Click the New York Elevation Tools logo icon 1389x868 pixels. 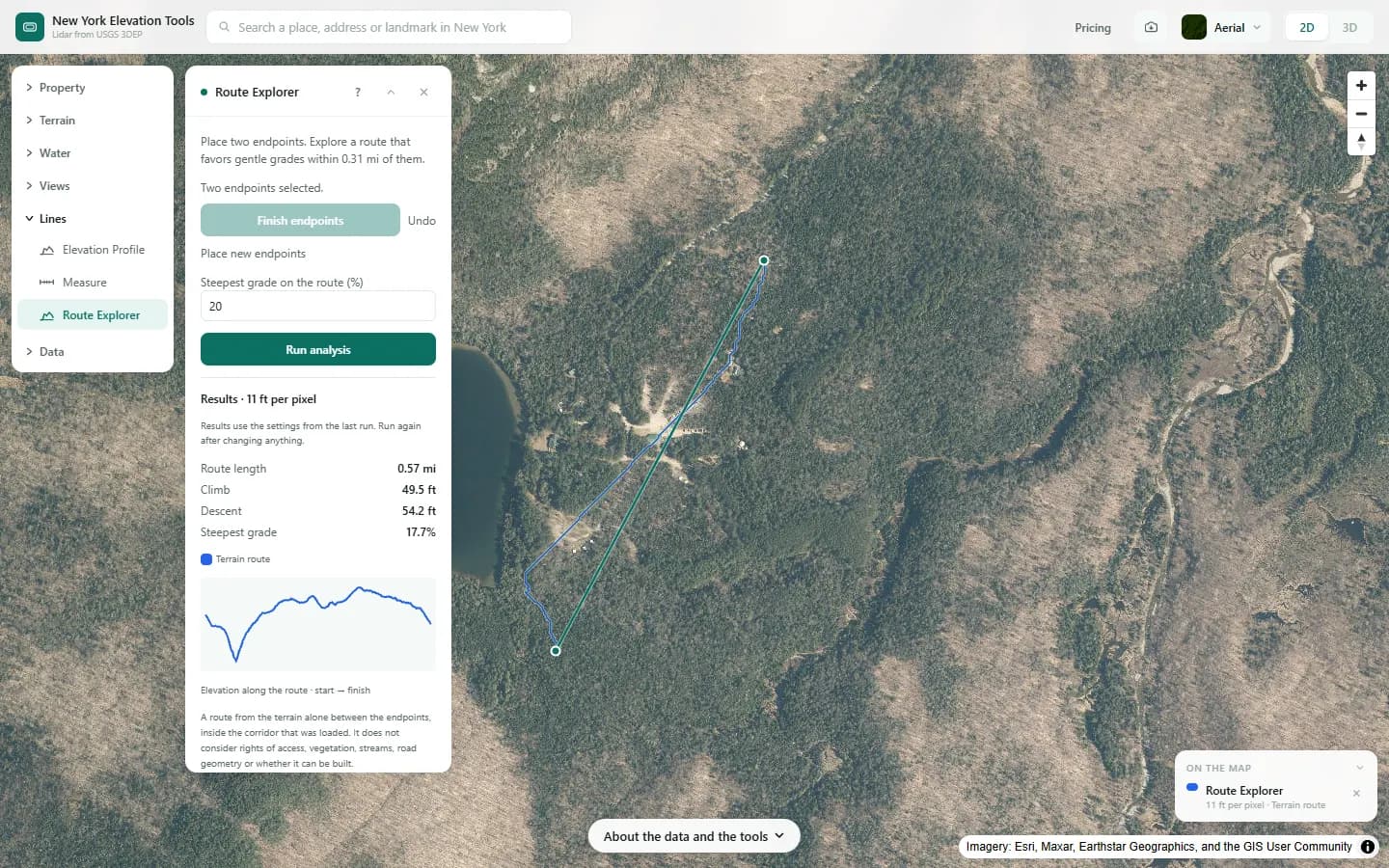(x=30, y=27)
